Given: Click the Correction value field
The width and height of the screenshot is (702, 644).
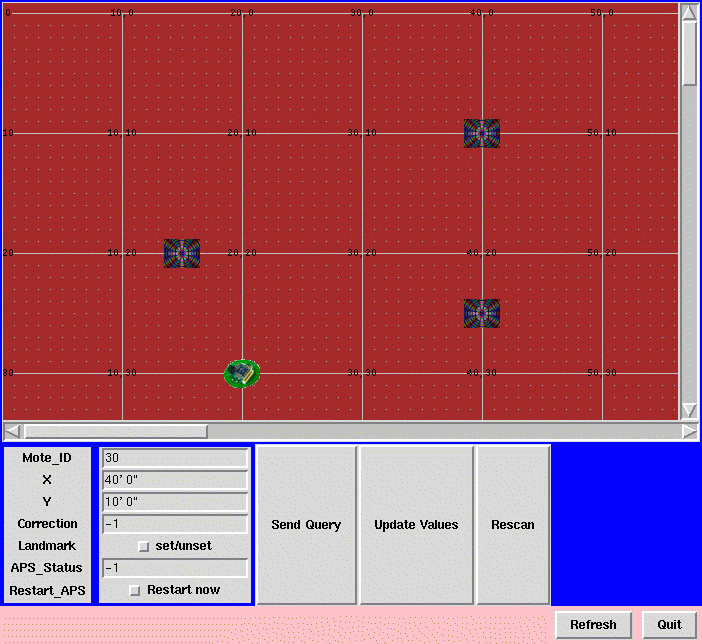Looking at the screenshot, I should click(174, 524).
